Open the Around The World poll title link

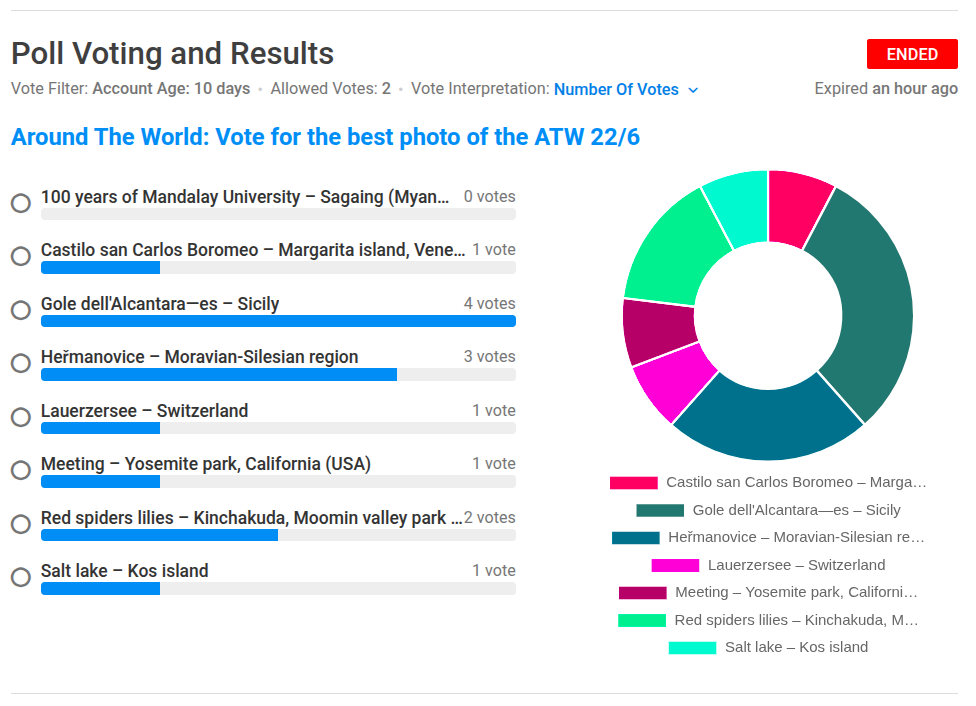tap(325, 137)
